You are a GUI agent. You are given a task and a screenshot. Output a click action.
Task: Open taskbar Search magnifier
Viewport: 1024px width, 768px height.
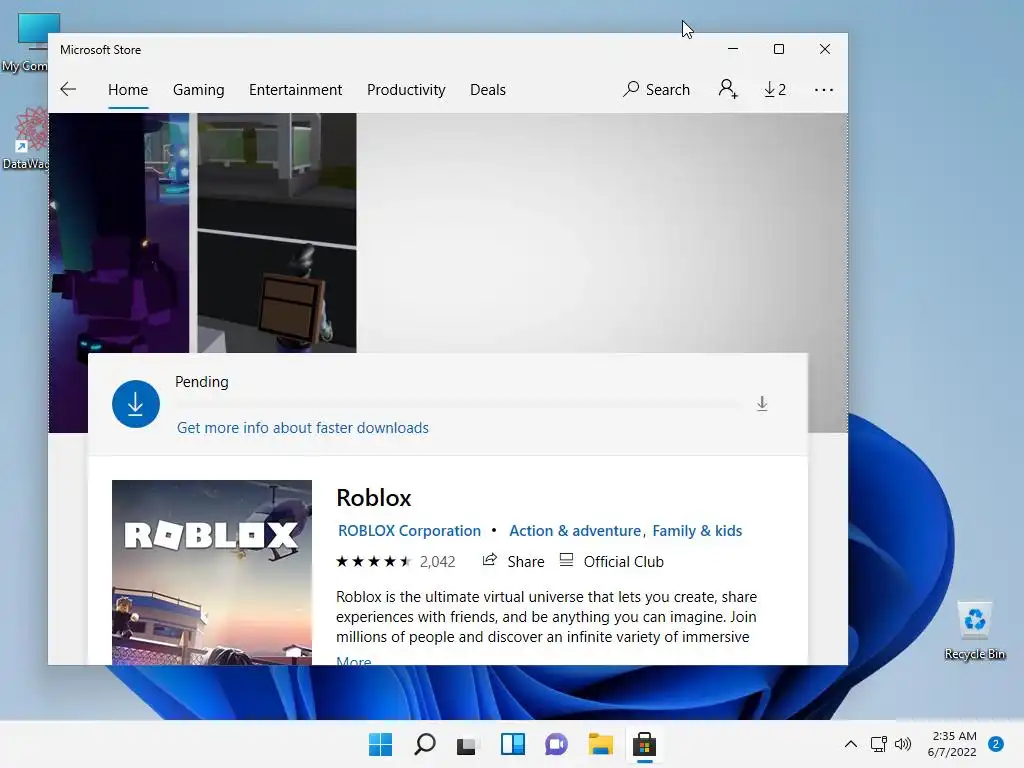pyautogui.click(x=424, y=744)
